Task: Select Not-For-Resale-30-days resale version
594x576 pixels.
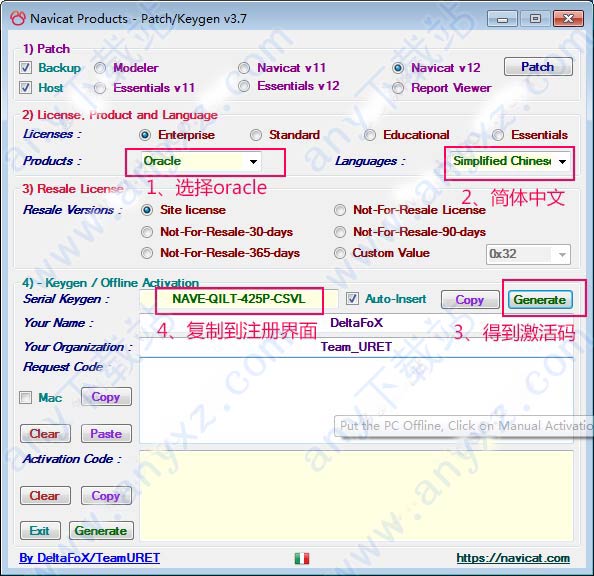Action: click(x=147, y=232)
